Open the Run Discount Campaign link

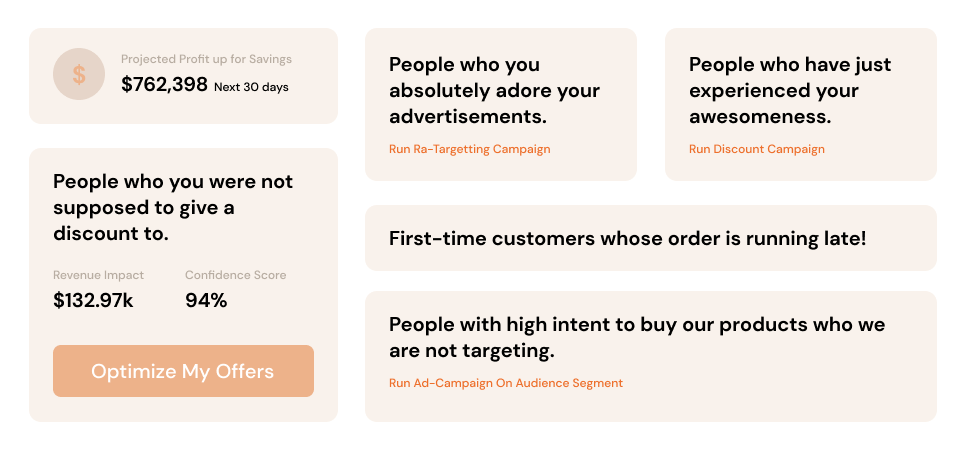[756, 149]
